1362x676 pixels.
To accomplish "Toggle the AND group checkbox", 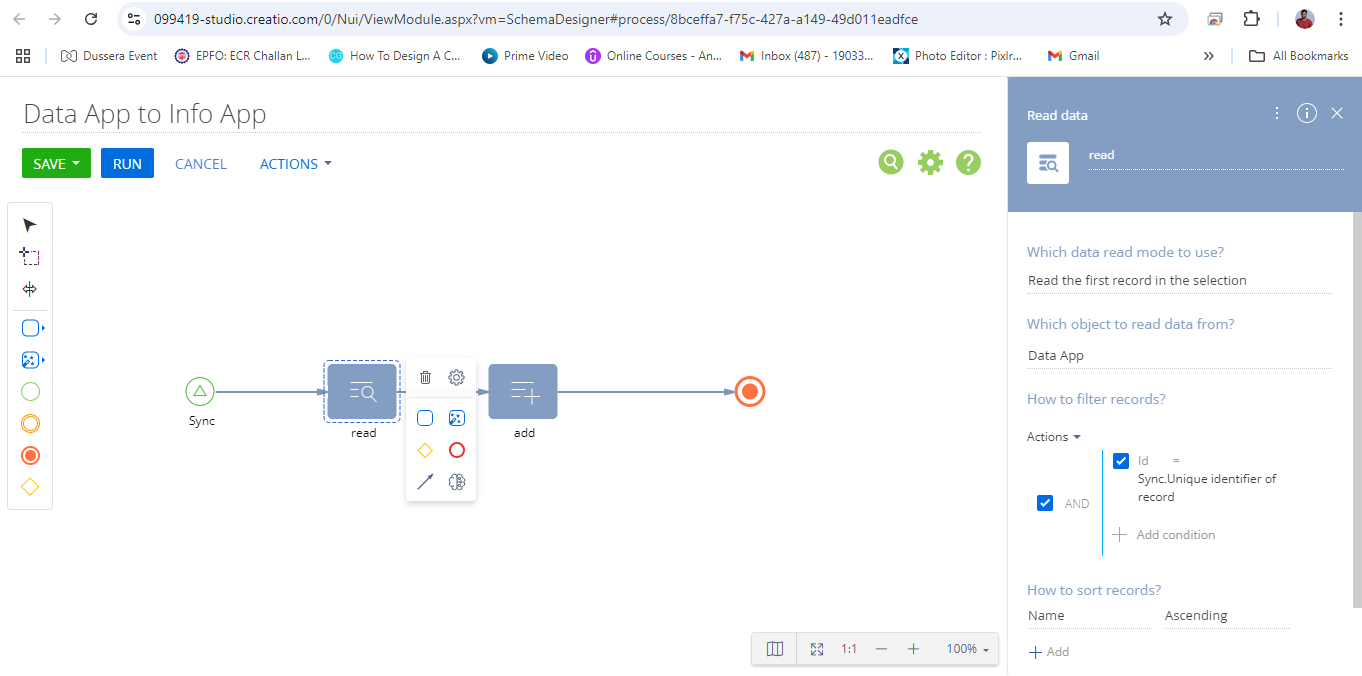I will (1045, 503).
